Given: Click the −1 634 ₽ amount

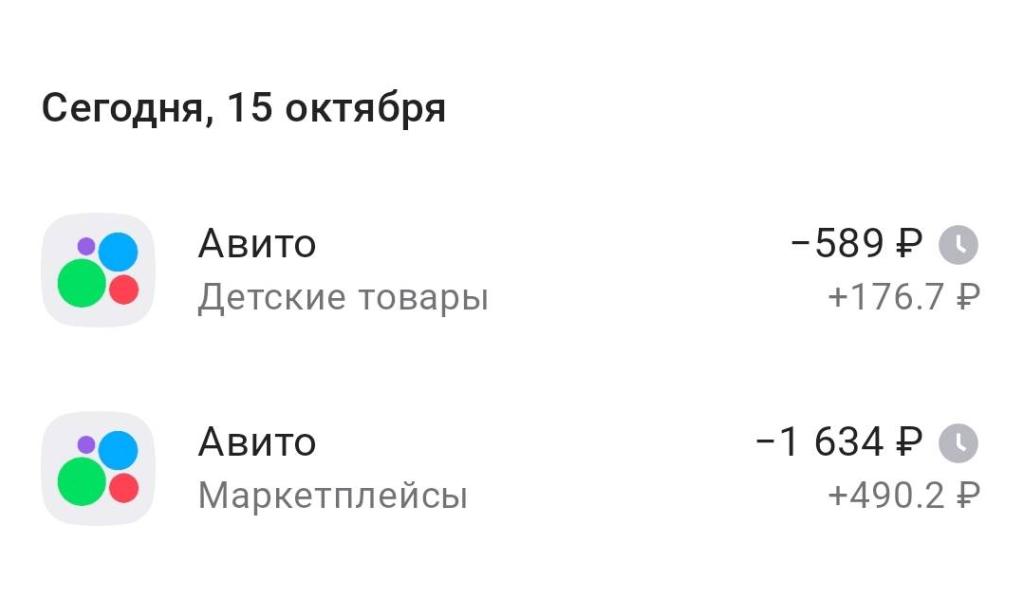Looking at the screenshot, I should [838, 443].
